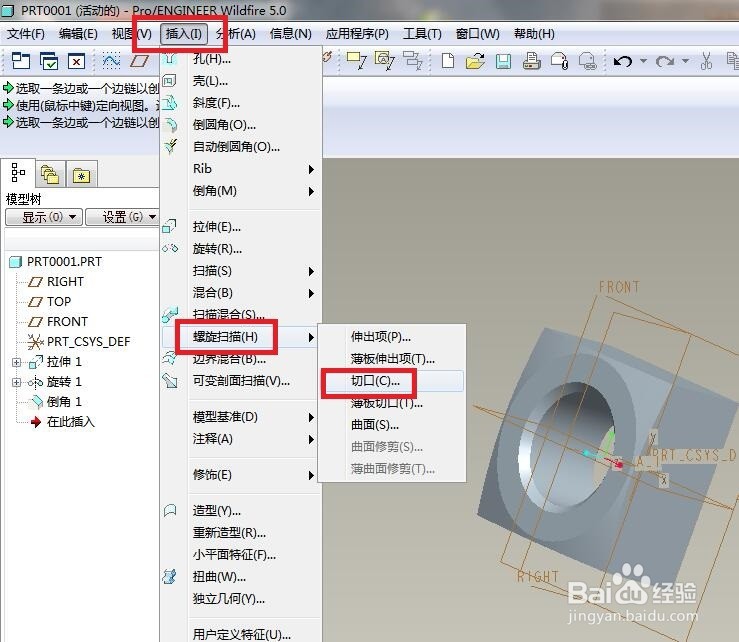
Task: Choose 倒圆角(O)... from Insert menu
Action: coord(224,125)
